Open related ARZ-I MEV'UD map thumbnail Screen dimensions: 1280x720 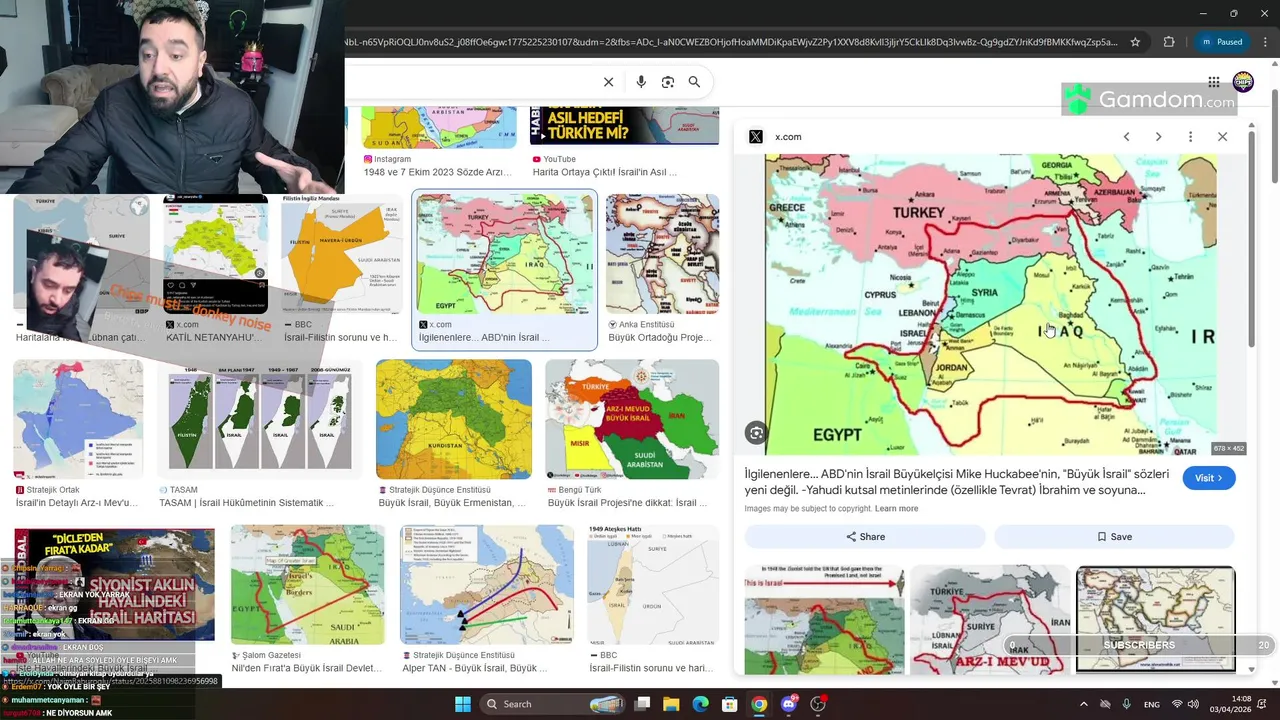(989, 619)
